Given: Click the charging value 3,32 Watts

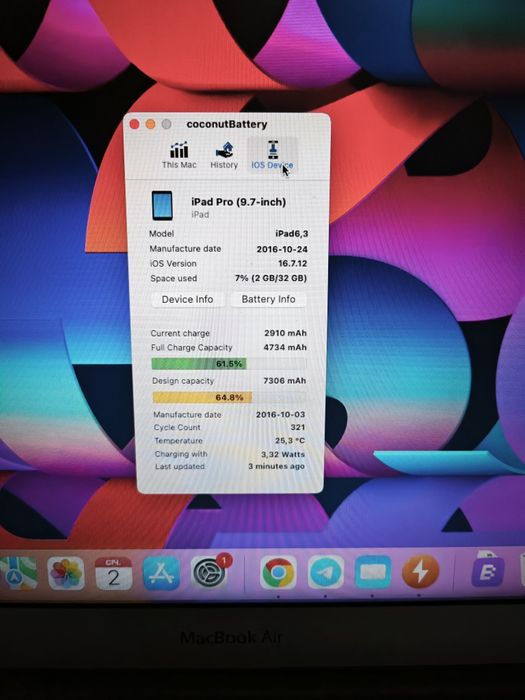Looking at the screenshot, I should point(283,454).
